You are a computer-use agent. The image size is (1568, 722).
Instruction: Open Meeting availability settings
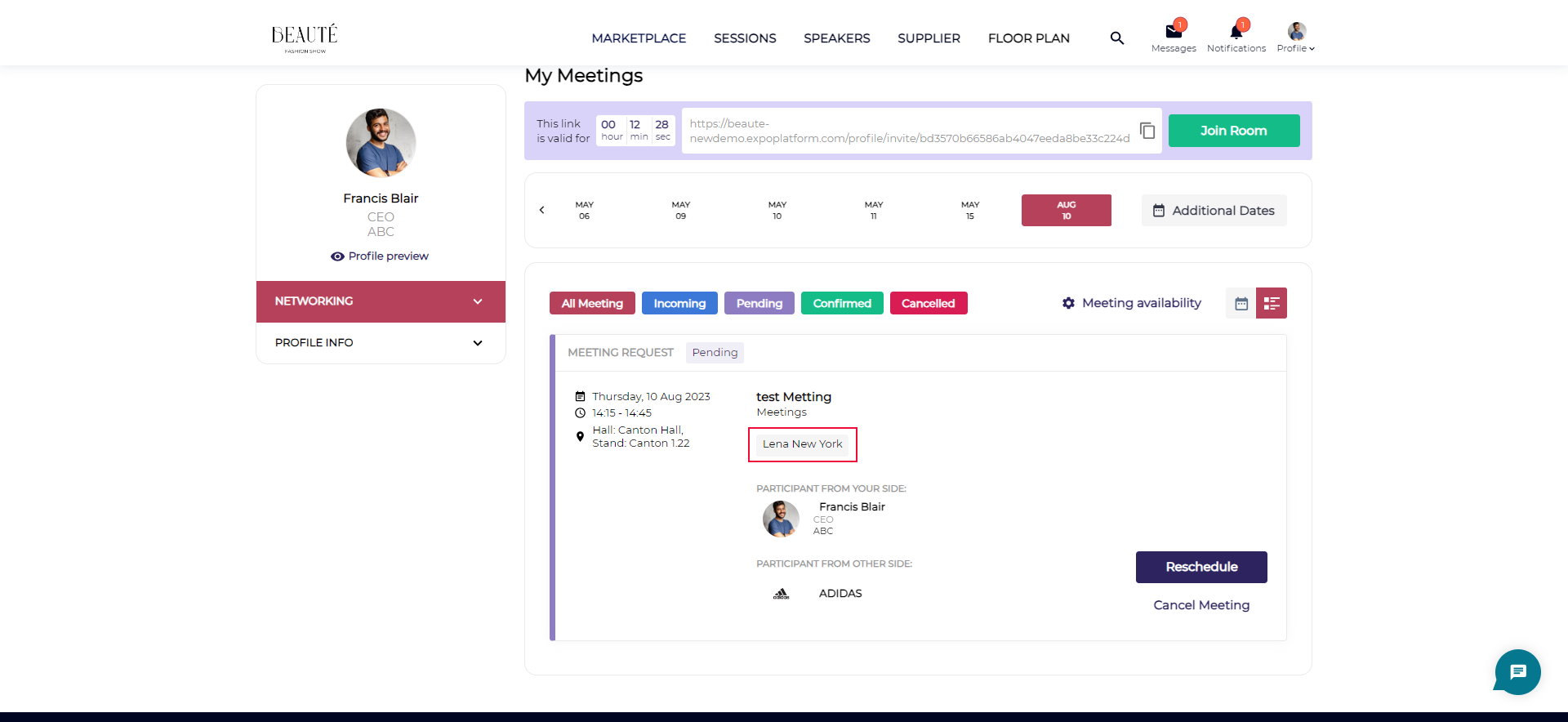point(1132,303)
